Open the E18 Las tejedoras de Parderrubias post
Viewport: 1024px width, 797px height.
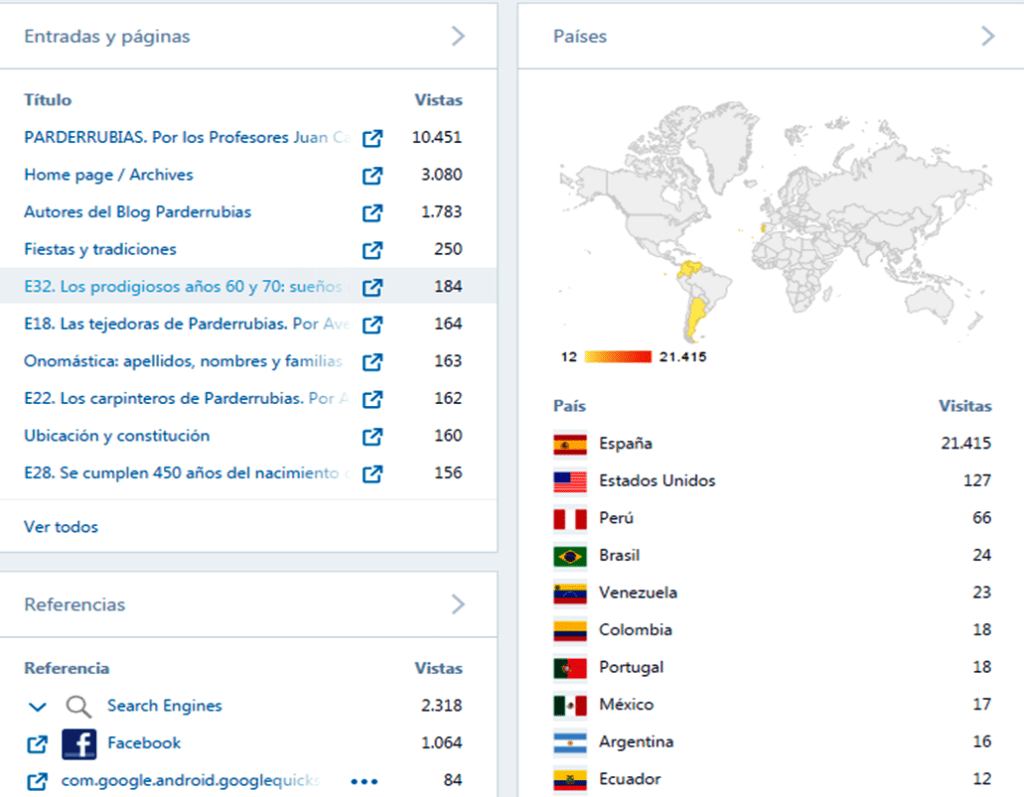pos(185,324)
